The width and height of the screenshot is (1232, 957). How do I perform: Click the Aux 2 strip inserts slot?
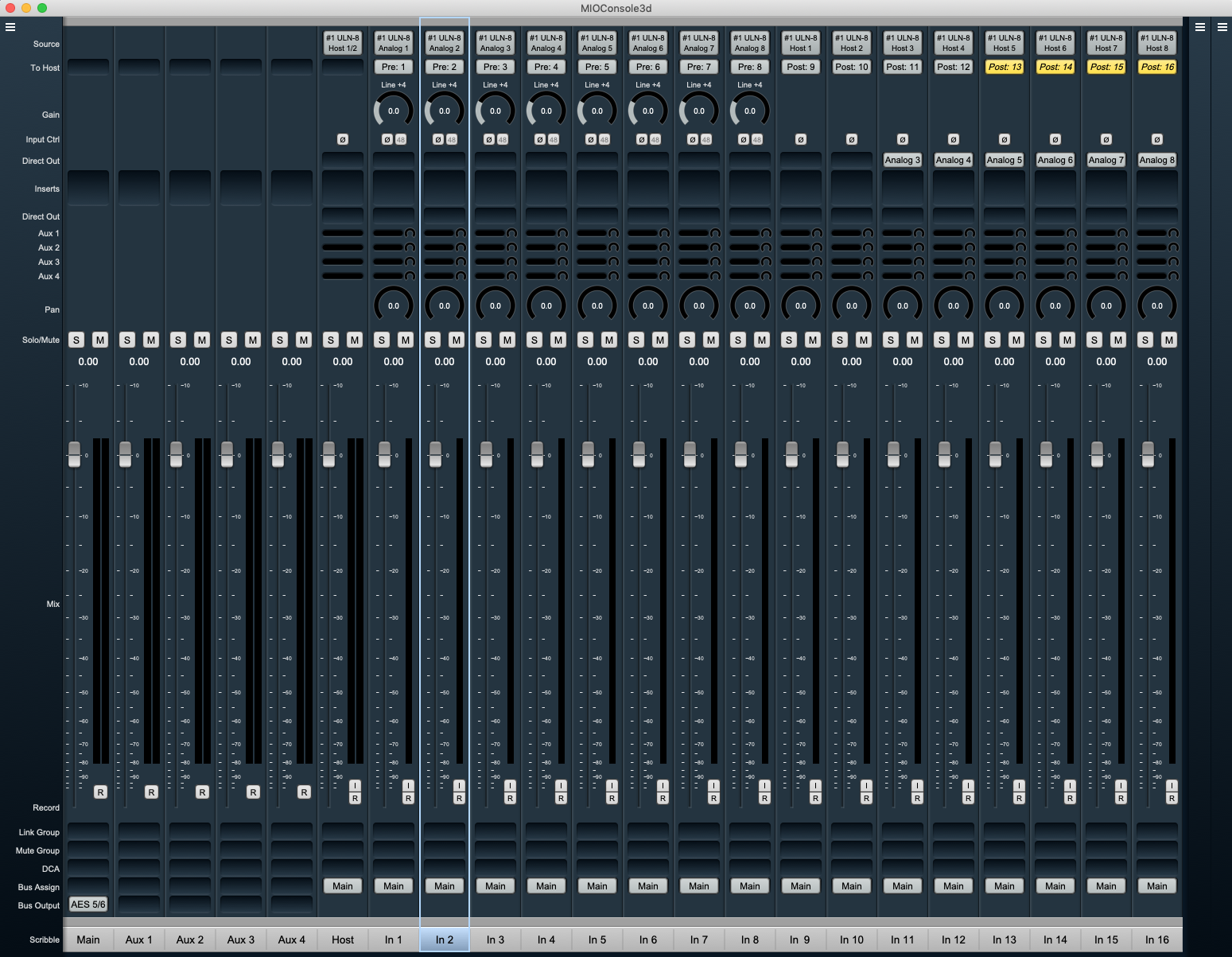click(190, 188)
